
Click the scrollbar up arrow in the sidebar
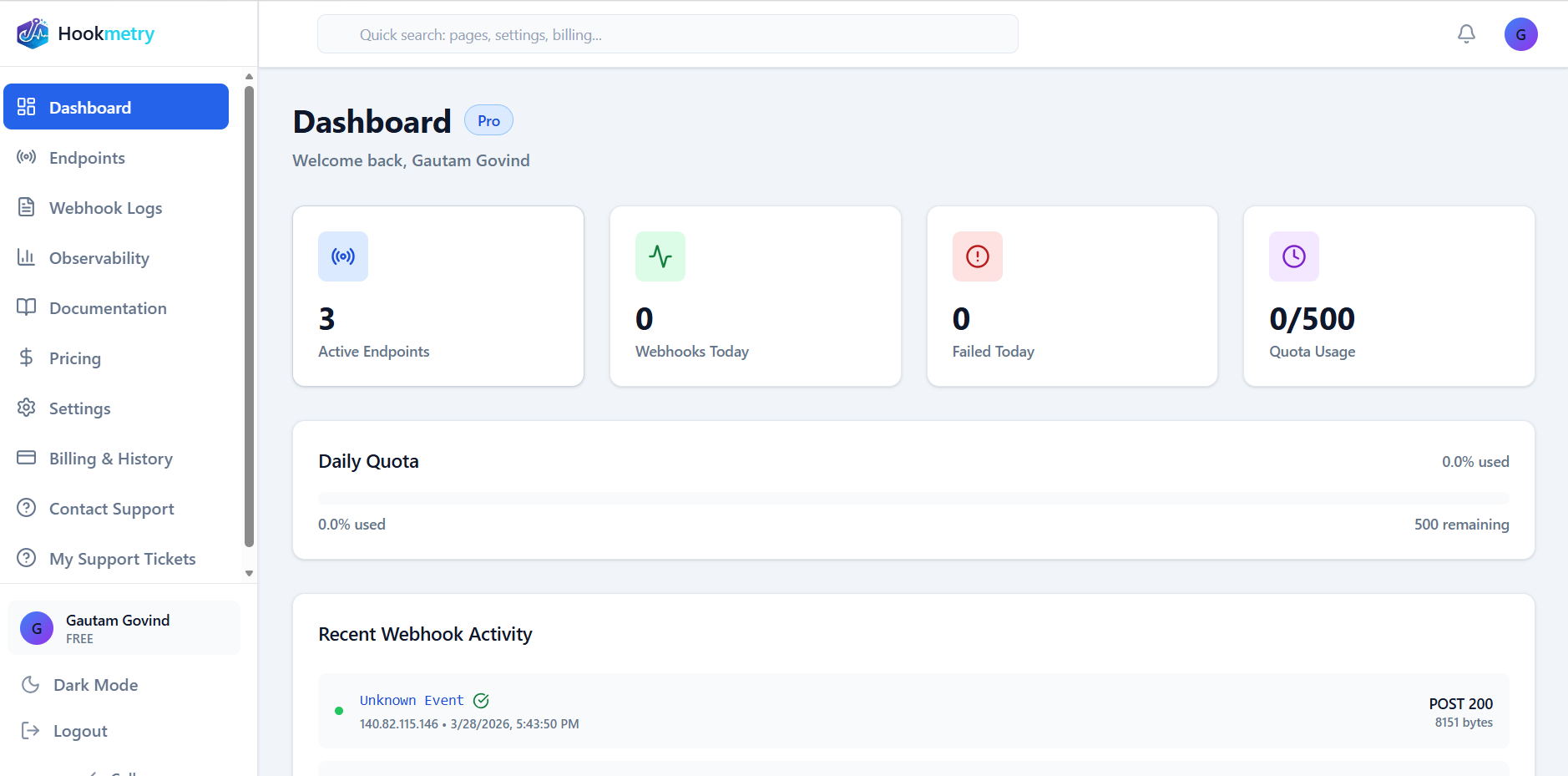point(249,76)
